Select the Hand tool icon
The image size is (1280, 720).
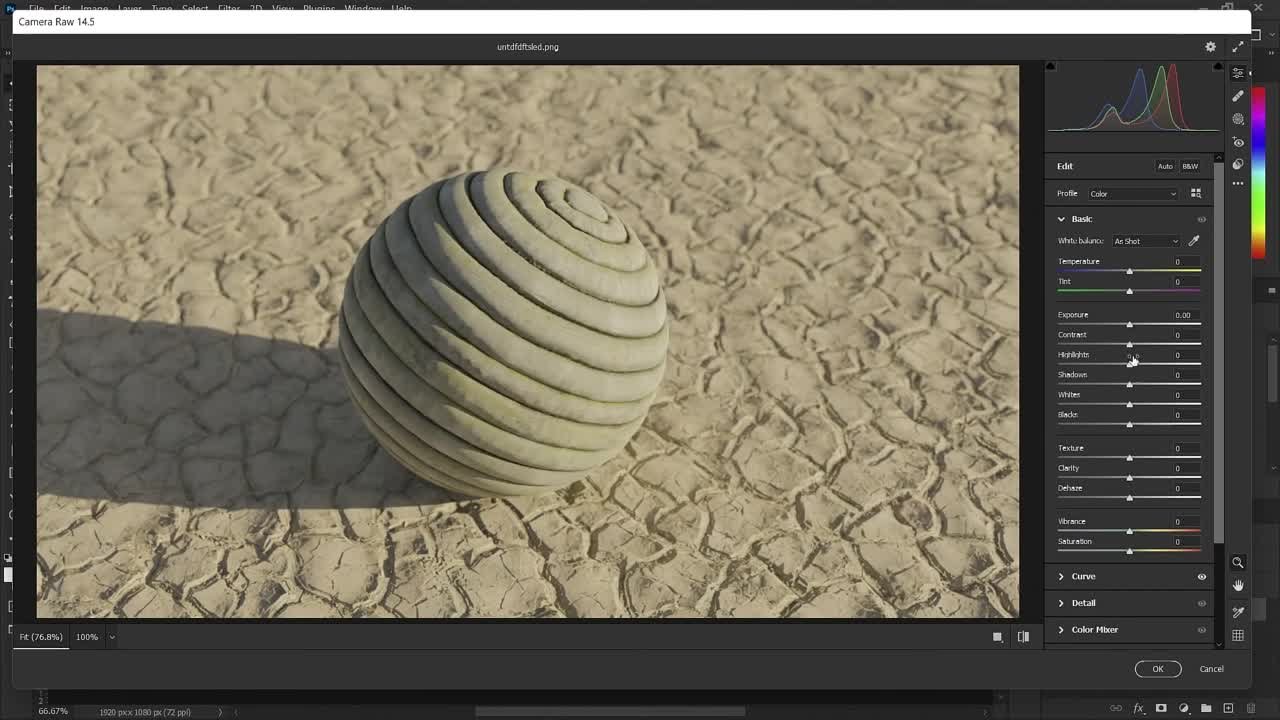point(1238,585)
